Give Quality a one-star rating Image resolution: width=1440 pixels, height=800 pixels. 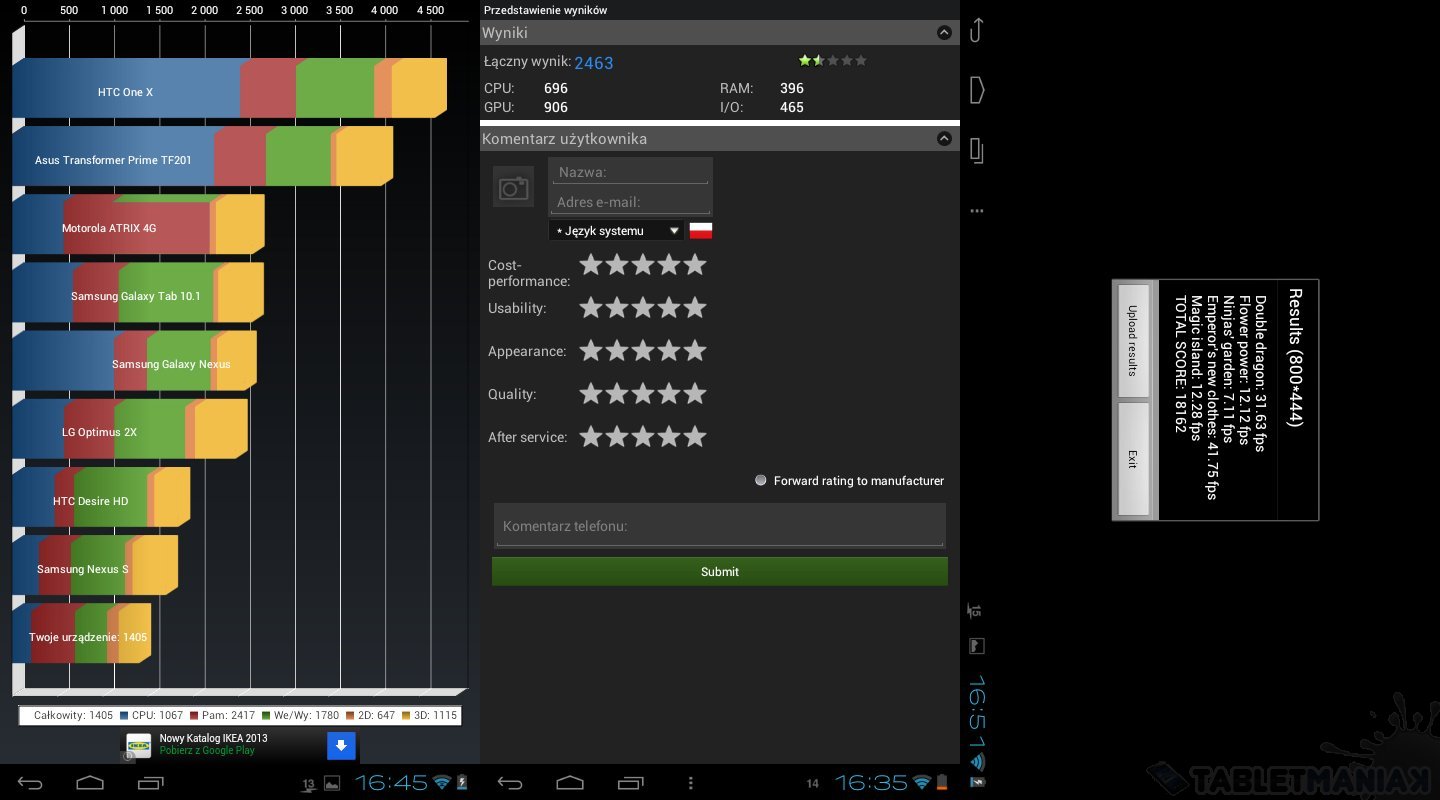point(591,394)
